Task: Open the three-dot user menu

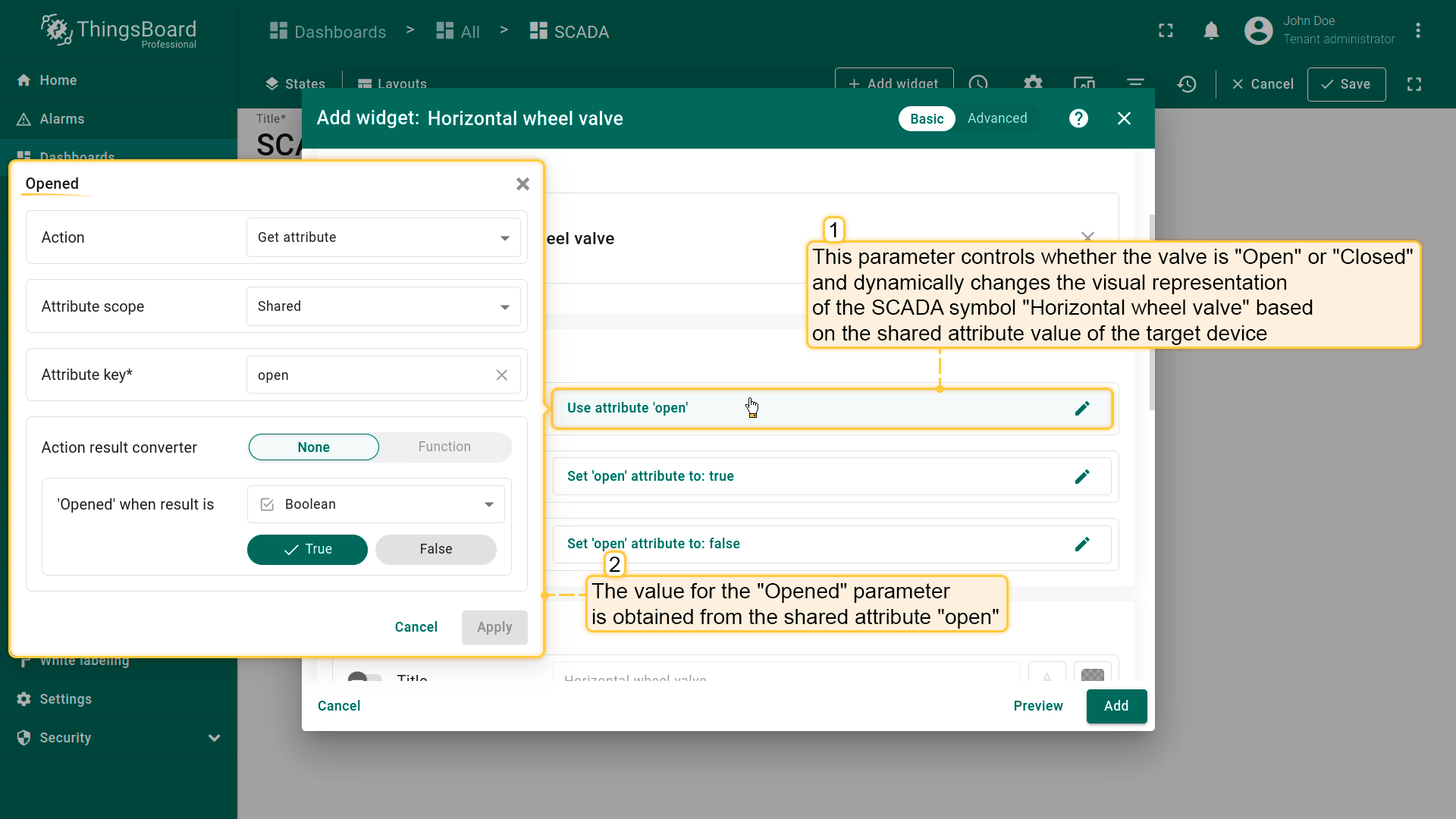Action: pos(1417,31)
